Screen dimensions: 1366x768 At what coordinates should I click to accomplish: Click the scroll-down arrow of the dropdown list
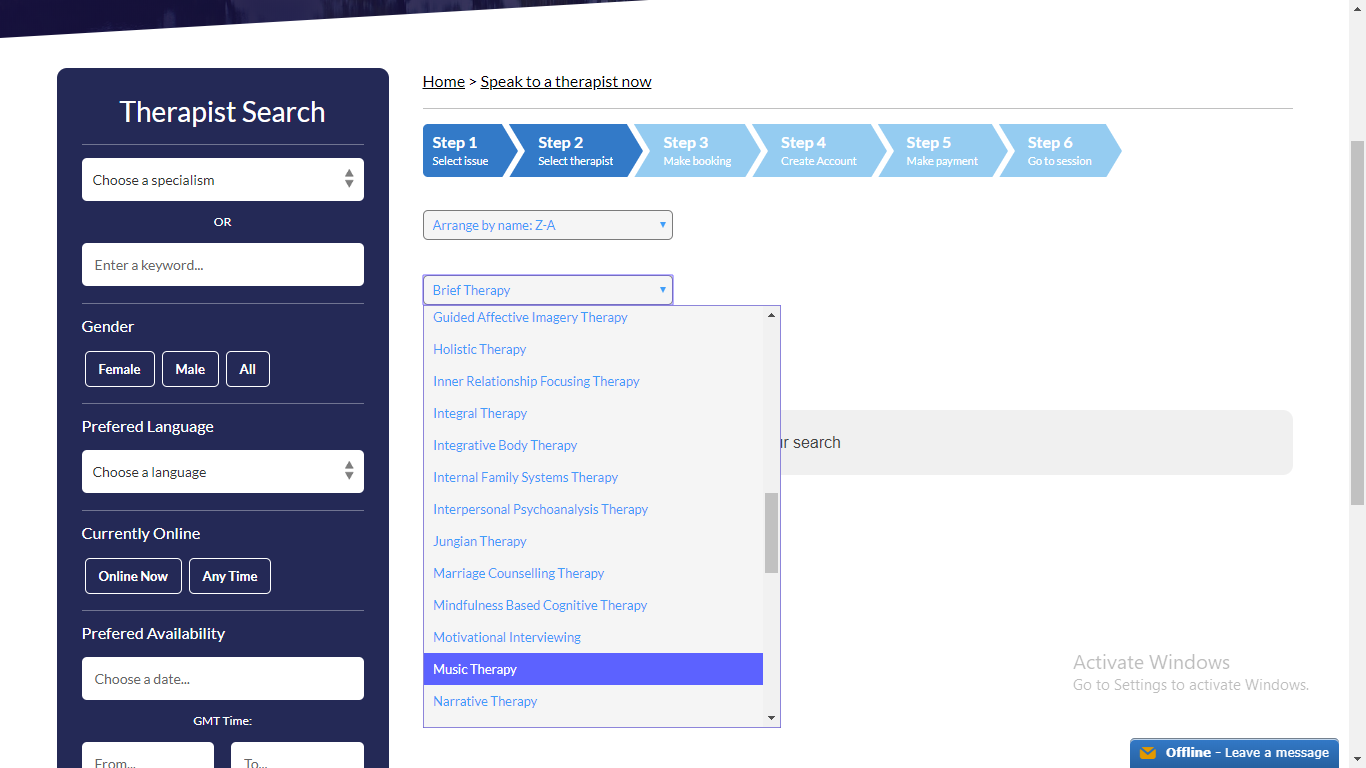click(771, 717)
